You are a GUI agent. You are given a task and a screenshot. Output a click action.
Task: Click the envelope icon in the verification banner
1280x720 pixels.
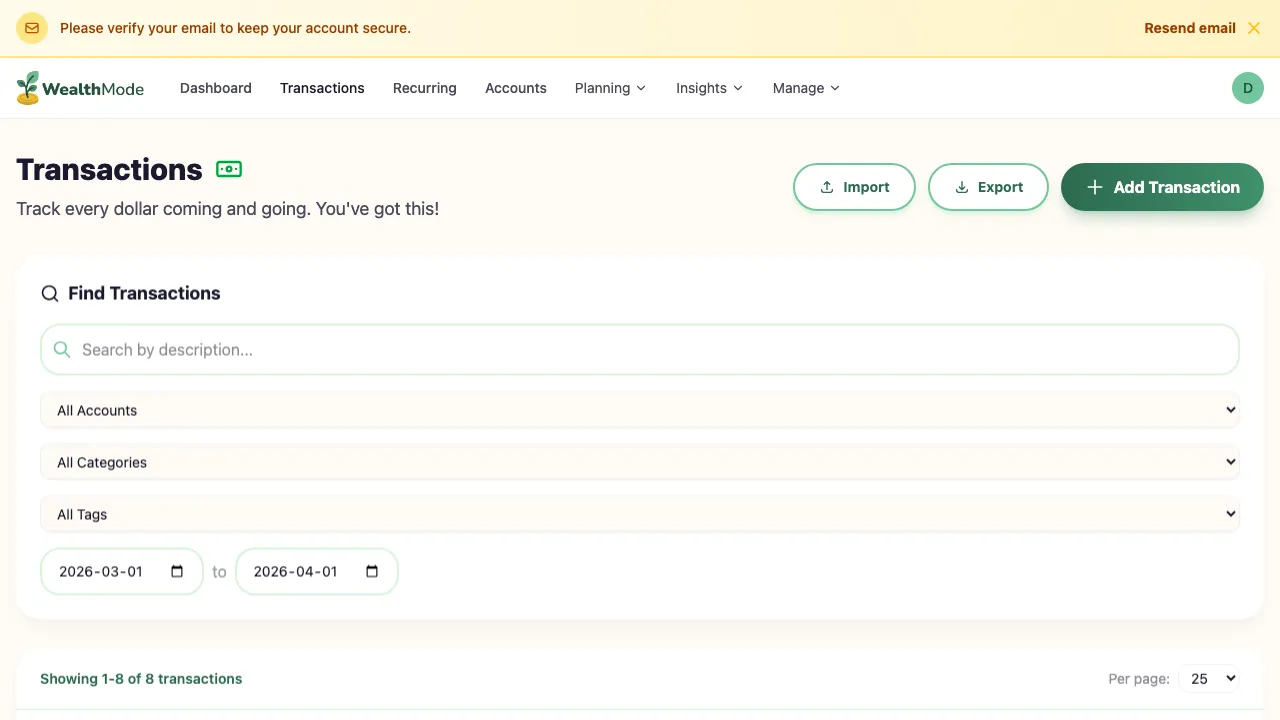click(31, 28)
